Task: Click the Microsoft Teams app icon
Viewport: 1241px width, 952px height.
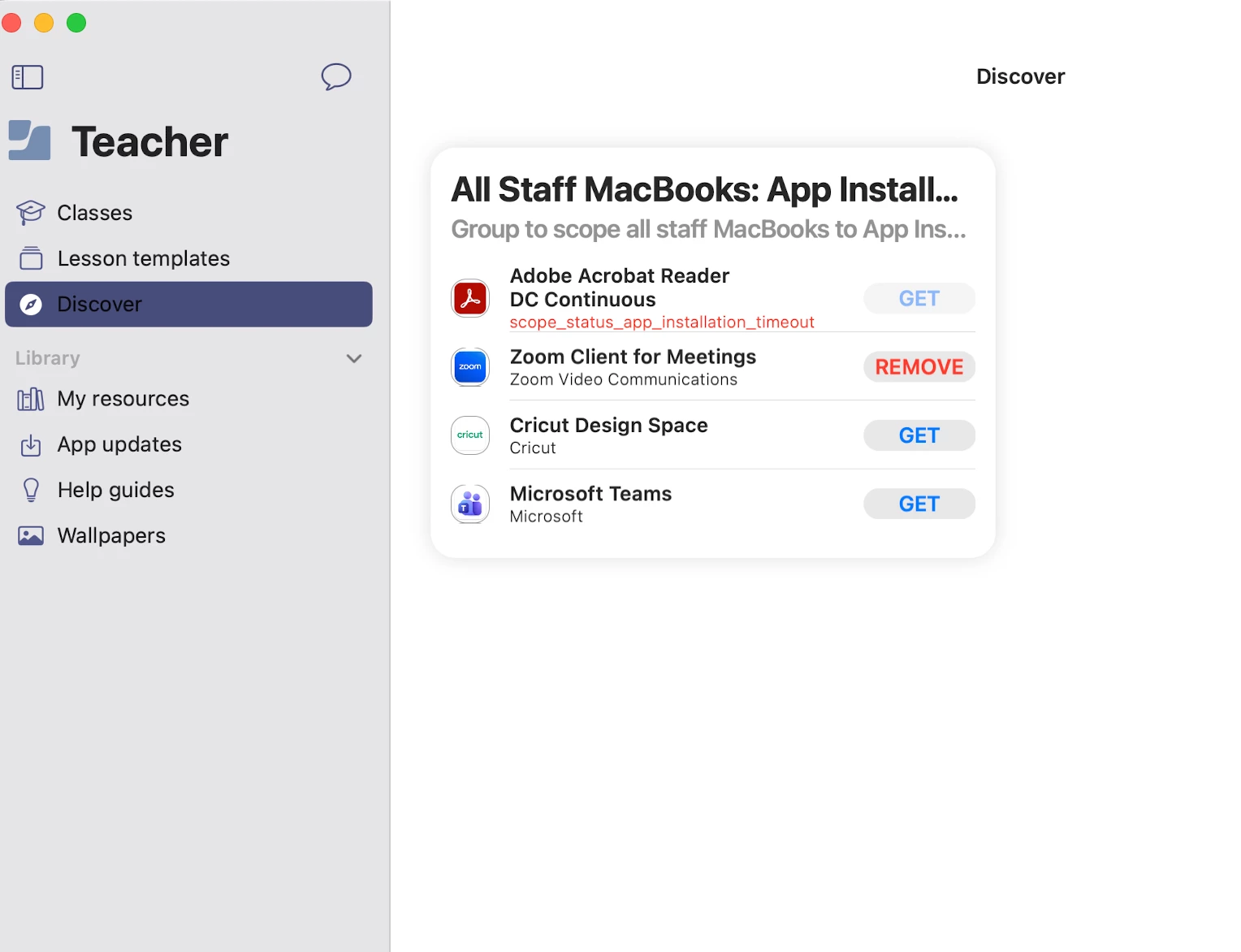Action: 470,504
